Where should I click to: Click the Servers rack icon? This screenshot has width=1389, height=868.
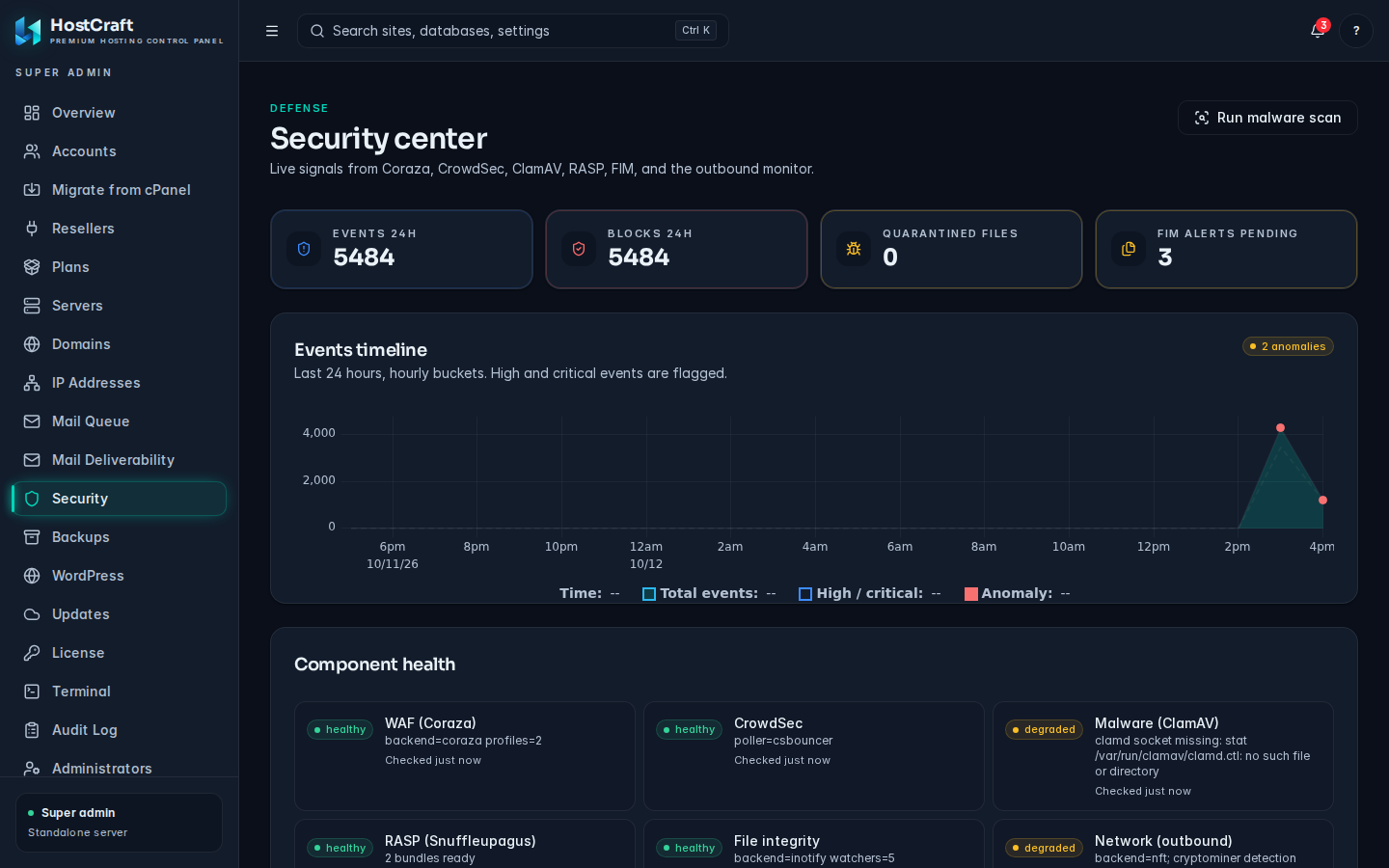(x=32, y=306)
